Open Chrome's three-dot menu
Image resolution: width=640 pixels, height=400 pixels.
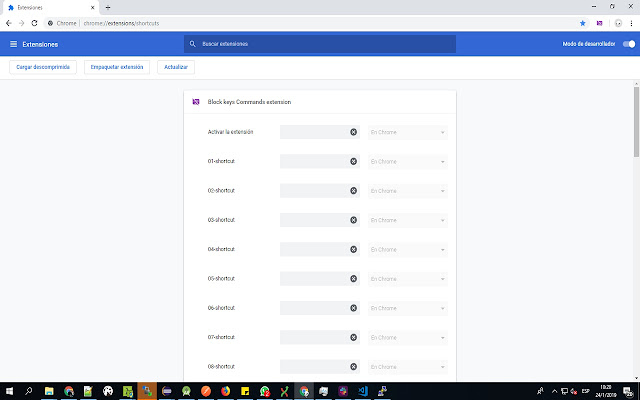(x=631, y=23)
